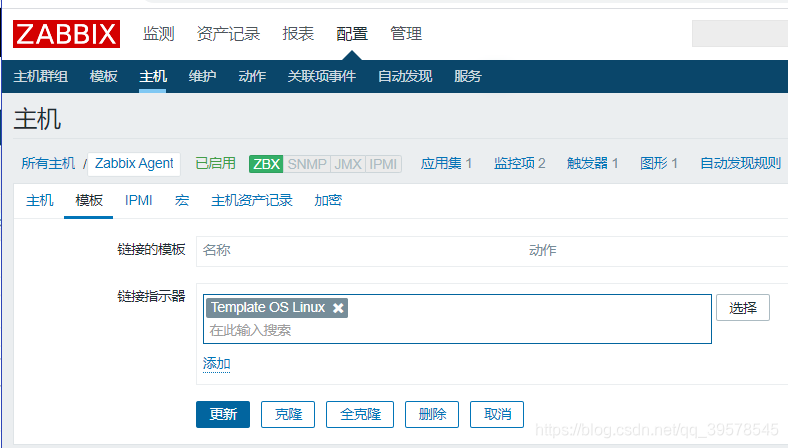Click the ZABBIX logo
Image resolution: width=788 pixels, height=448 pixels.
[x=66, y=34]
